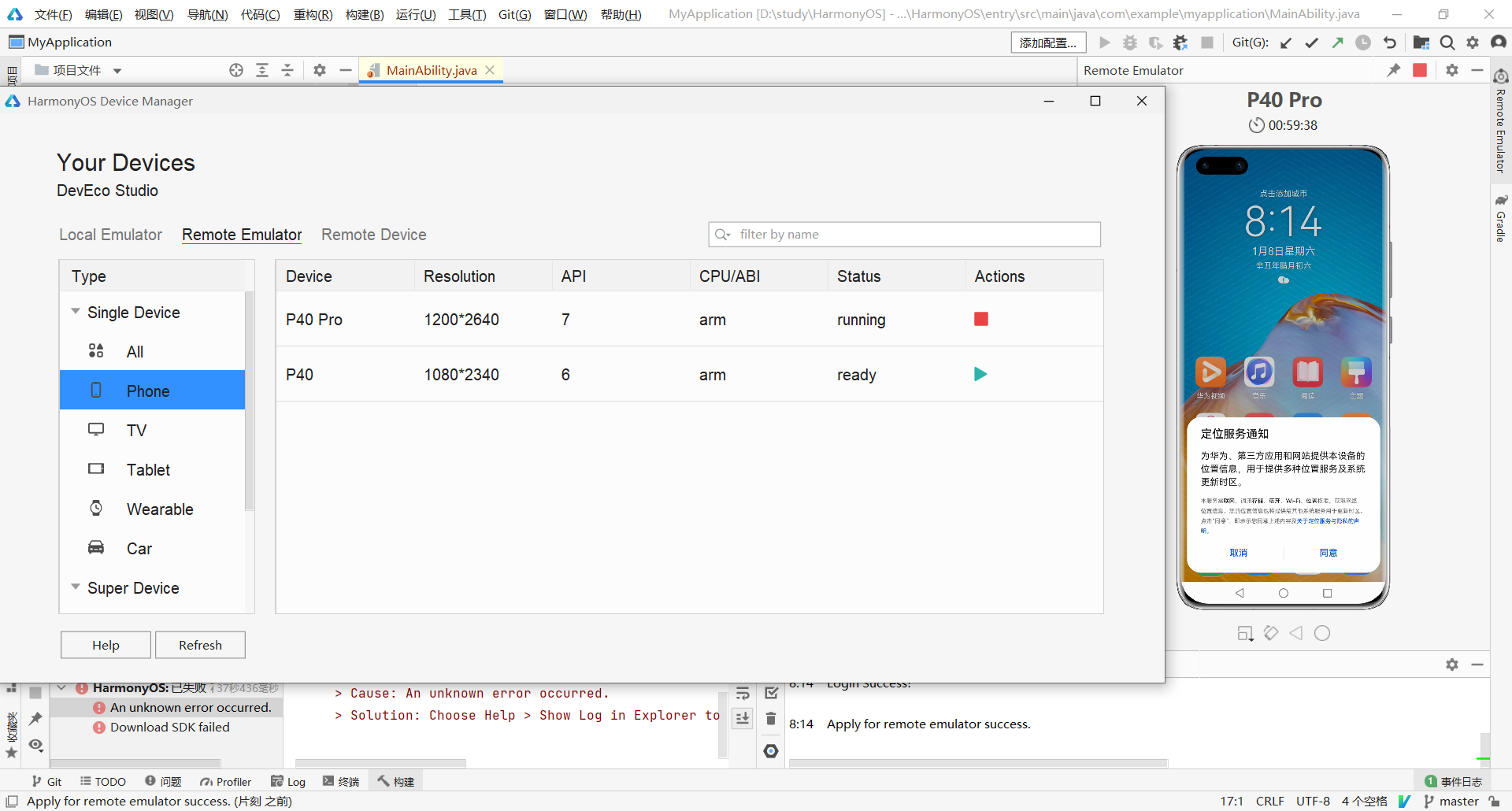
Task: Click the emulator back triangle icon below the phone
Action: [1296, 633]
